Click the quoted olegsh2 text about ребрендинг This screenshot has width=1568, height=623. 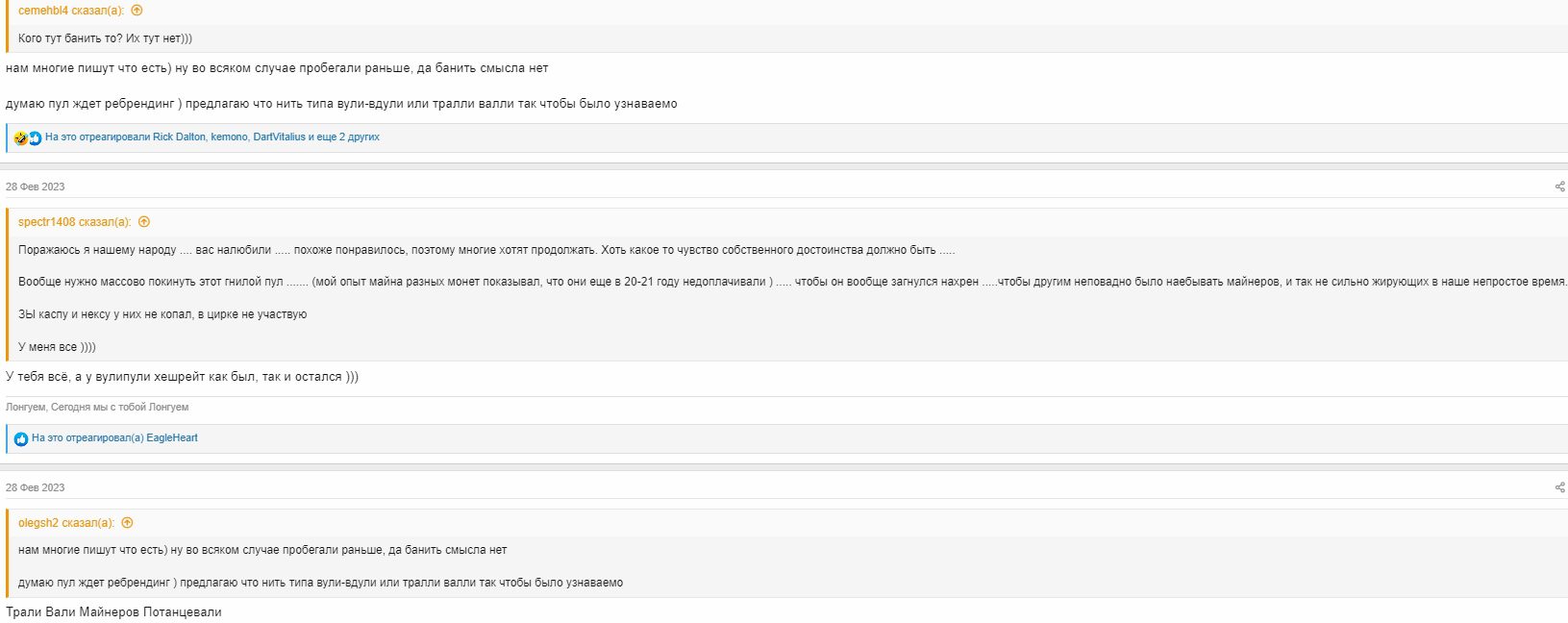pyautogui.click(x=320, y=583)
